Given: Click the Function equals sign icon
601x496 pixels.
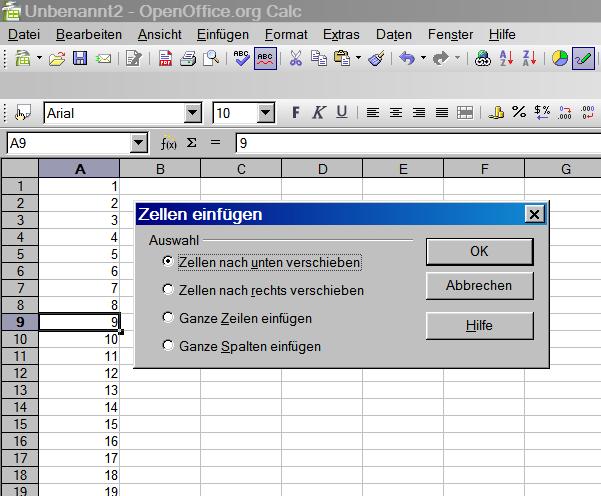Looking at the screenshot, I should click(215, 143).
